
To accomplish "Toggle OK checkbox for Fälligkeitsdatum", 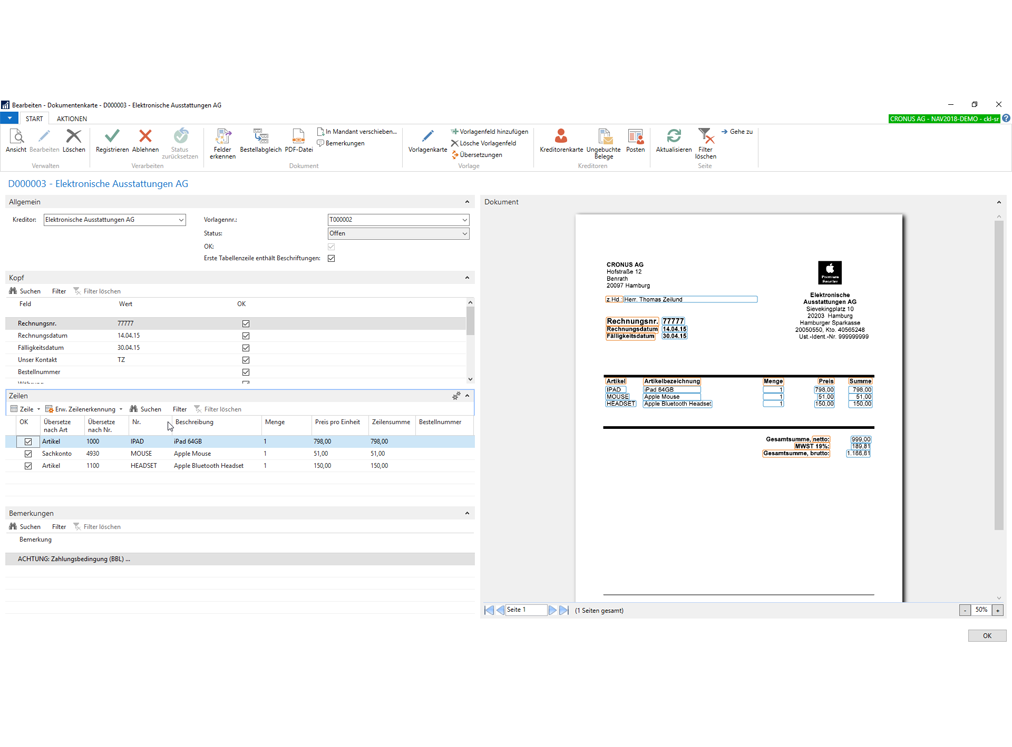I will (x=246, y=348).
